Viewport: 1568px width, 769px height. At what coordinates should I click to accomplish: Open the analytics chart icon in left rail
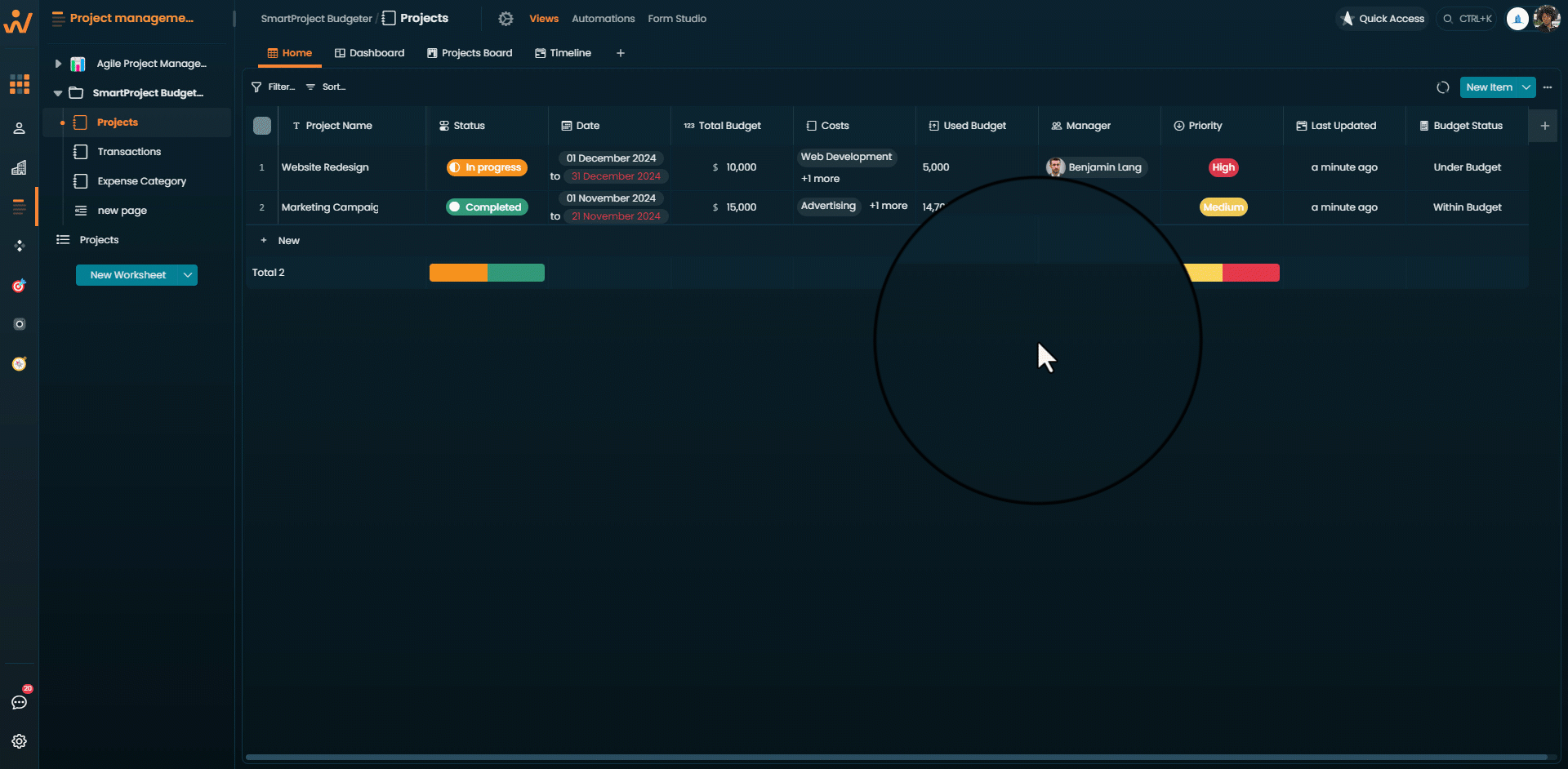coord(20,167)
